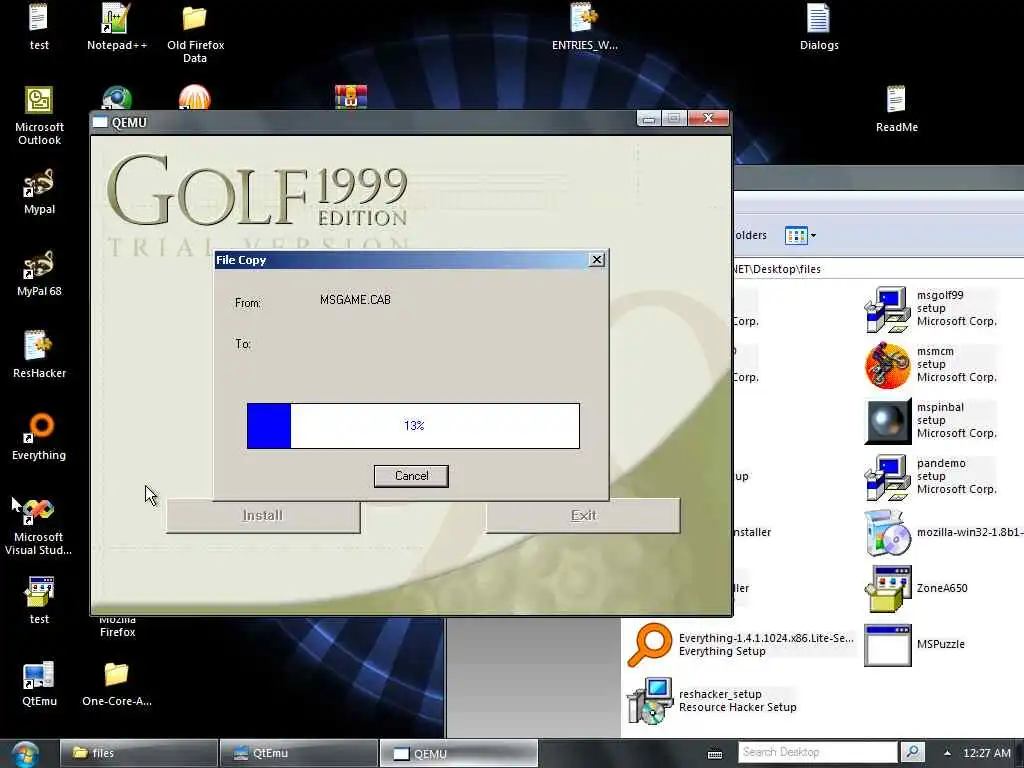Select ZoneA650 in files window
Viewport: 1024px width, 768px height.
coord(916,588)
